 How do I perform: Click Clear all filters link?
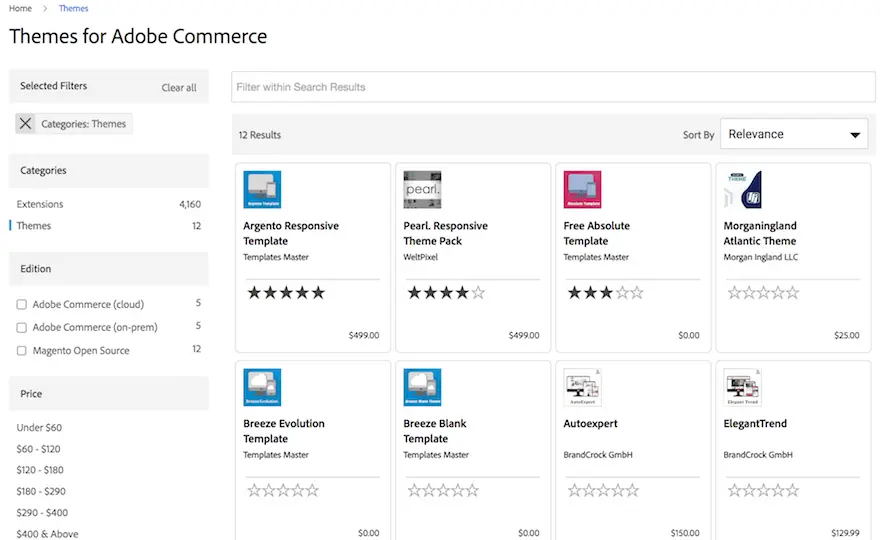pos(179,88)
